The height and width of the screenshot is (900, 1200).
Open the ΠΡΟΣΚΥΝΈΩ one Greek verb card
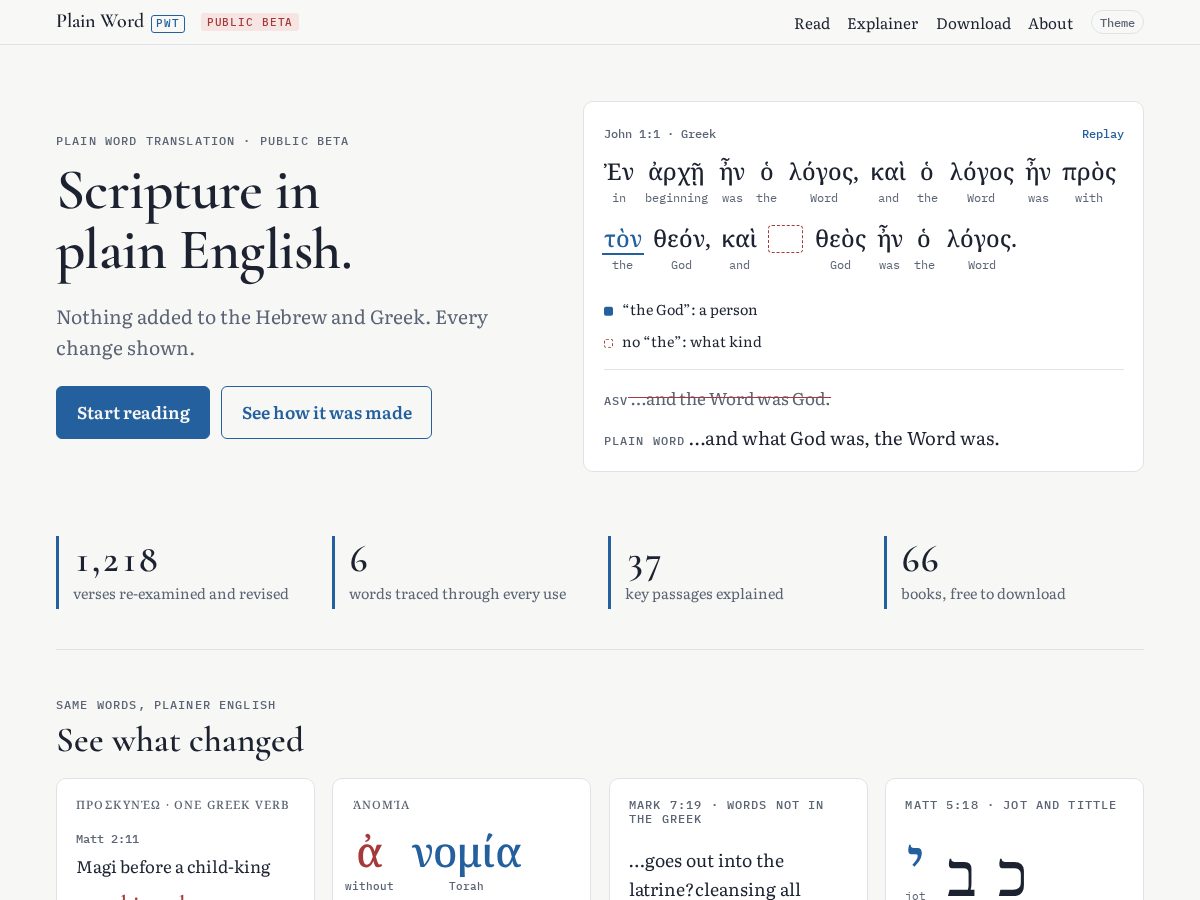tap(185, 839)
